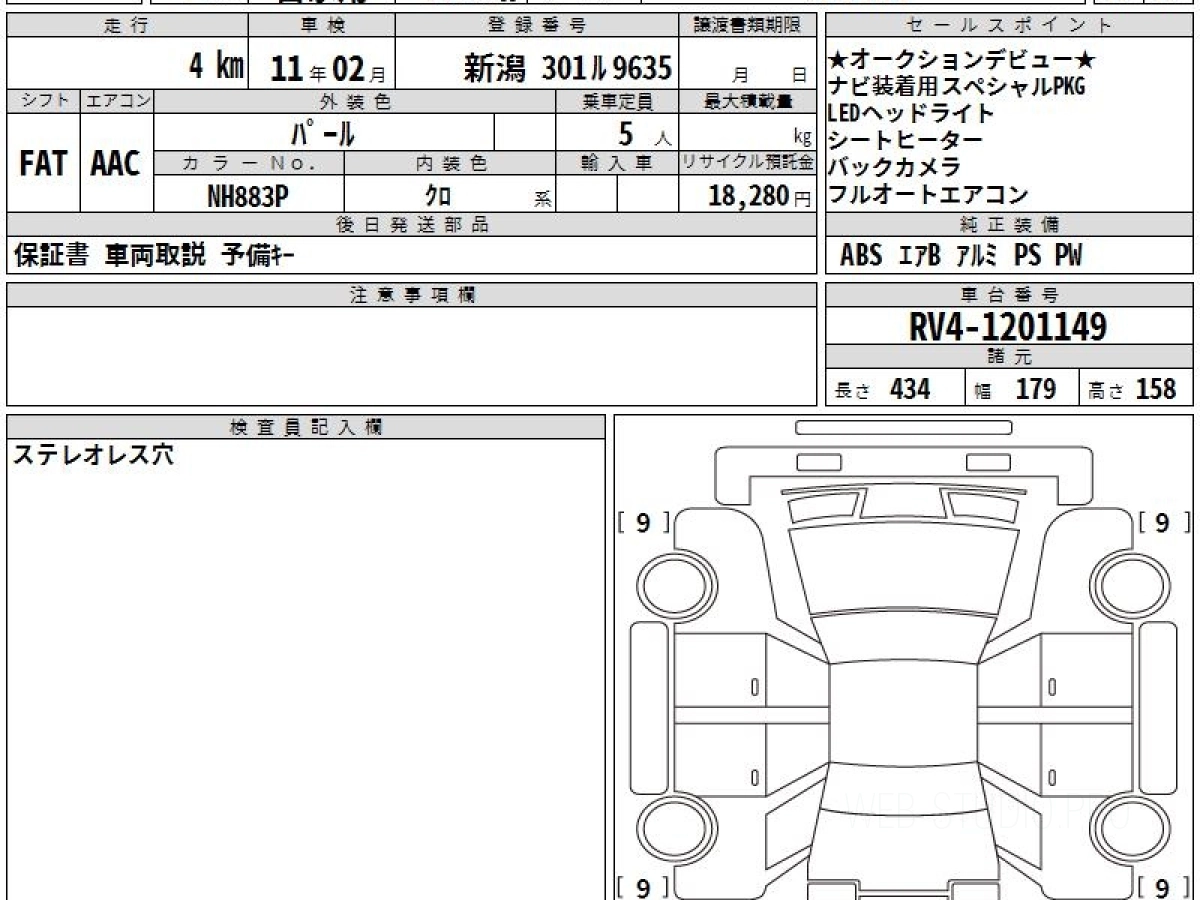Image resolution: width=1200 pixels, height=900 pixels.
Task: Click sales point "シートヒーター"
Action: click(906, 141)
